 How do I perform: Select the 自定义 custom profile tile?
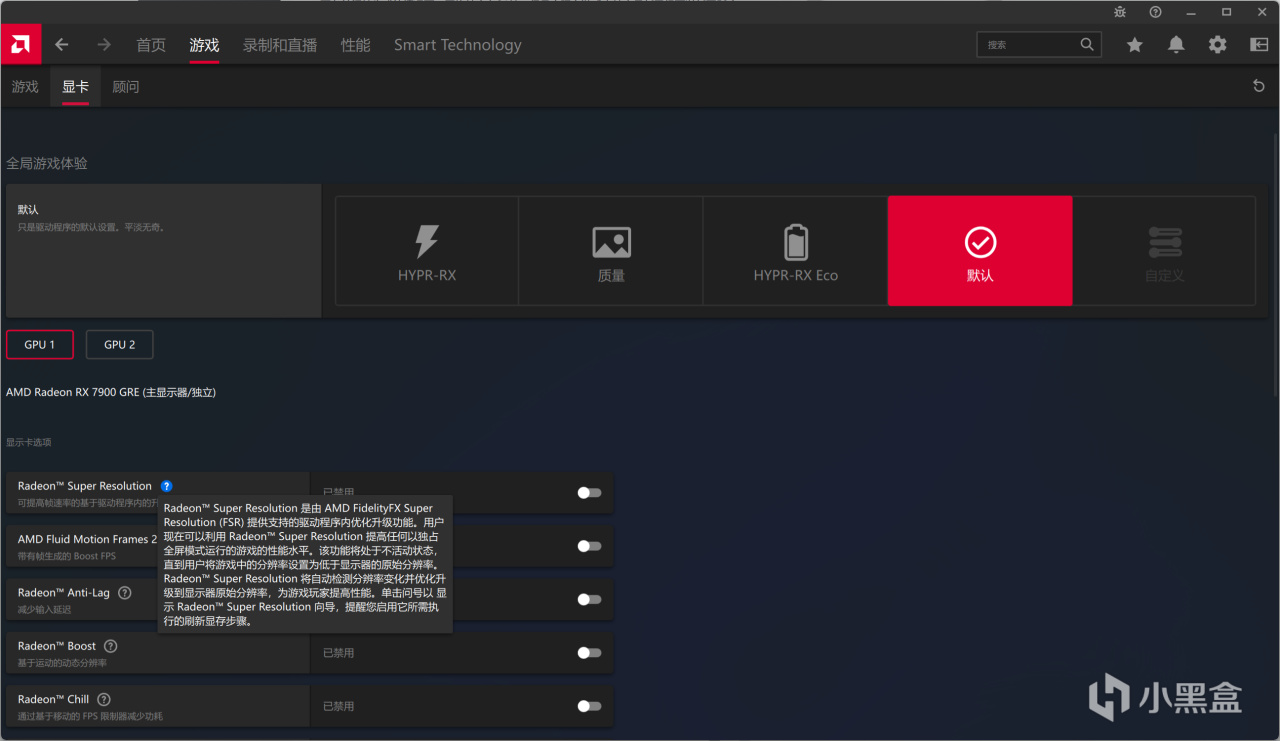coord(1164,251)
